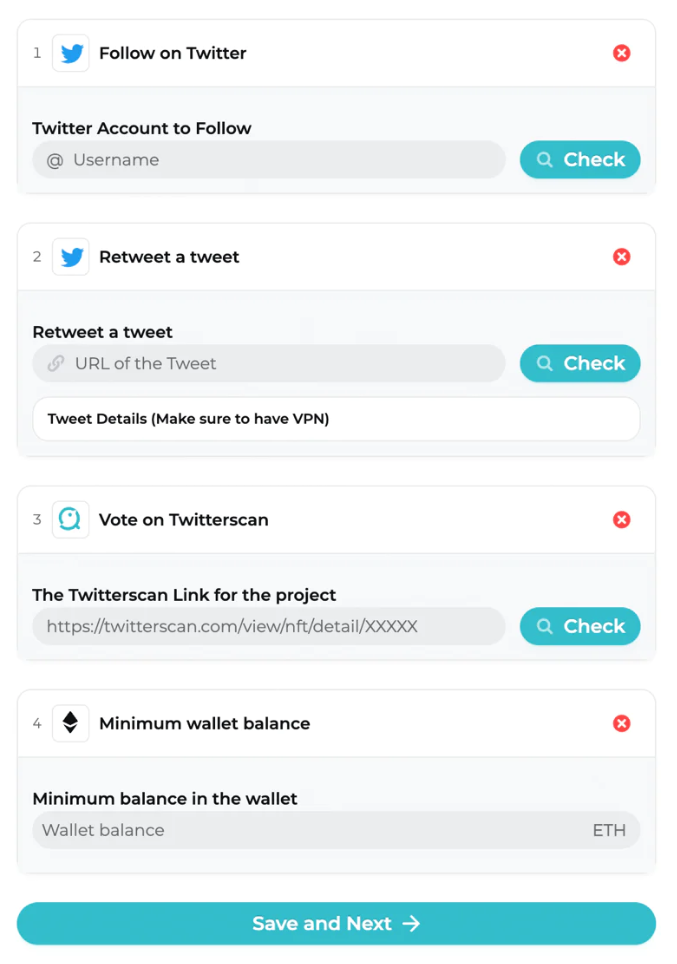Click the link icon in tweet URL field

[x=56, y=363]
